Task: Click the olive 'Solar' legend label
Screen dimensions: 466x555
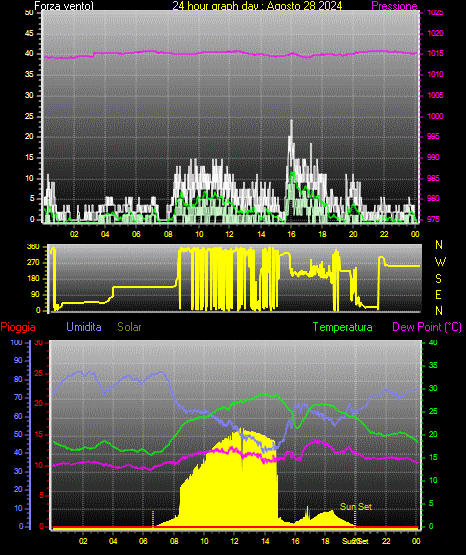Action: (129, 327)
